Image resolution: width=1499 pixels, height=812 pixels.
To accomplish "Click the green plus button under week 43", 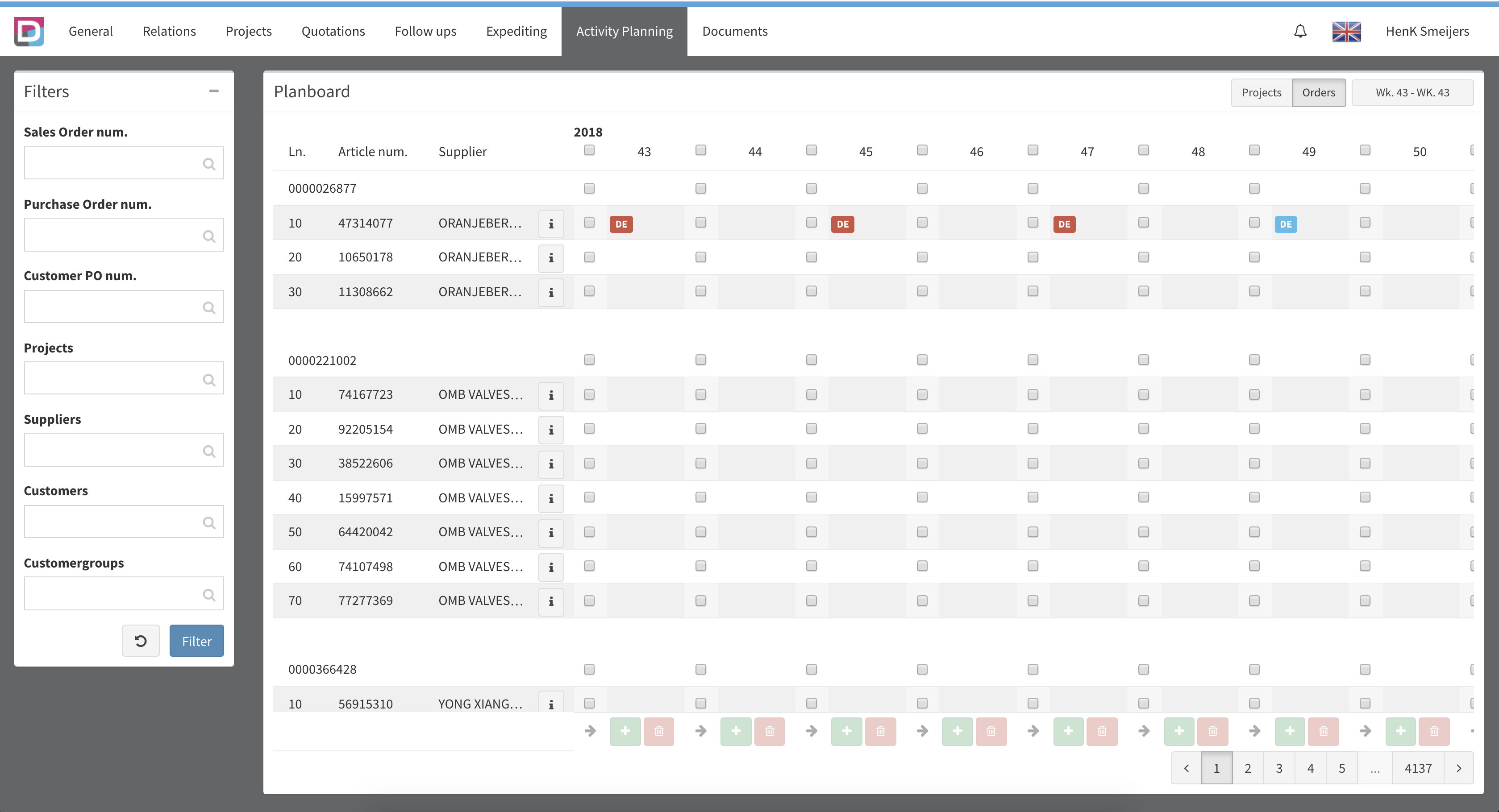I will [x=625, y=731].
